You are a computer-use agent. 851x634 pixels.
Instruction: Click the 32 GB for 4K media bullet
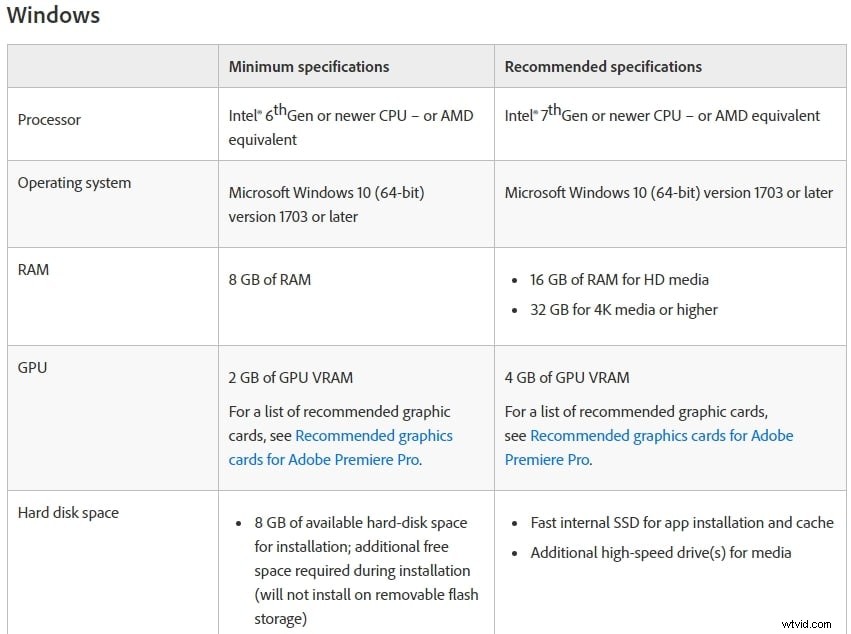(x=623, y=310)
